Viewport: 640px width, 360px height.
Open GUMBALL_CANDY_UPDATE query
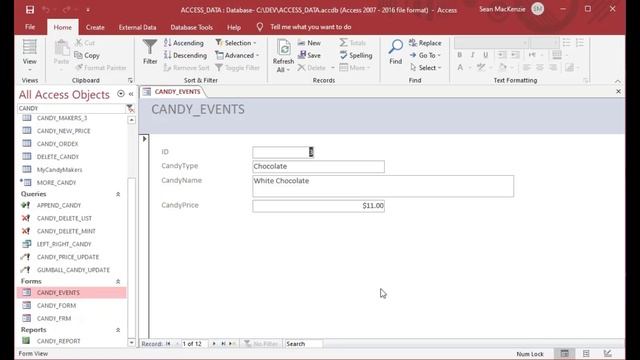click(x=73, y=270)
